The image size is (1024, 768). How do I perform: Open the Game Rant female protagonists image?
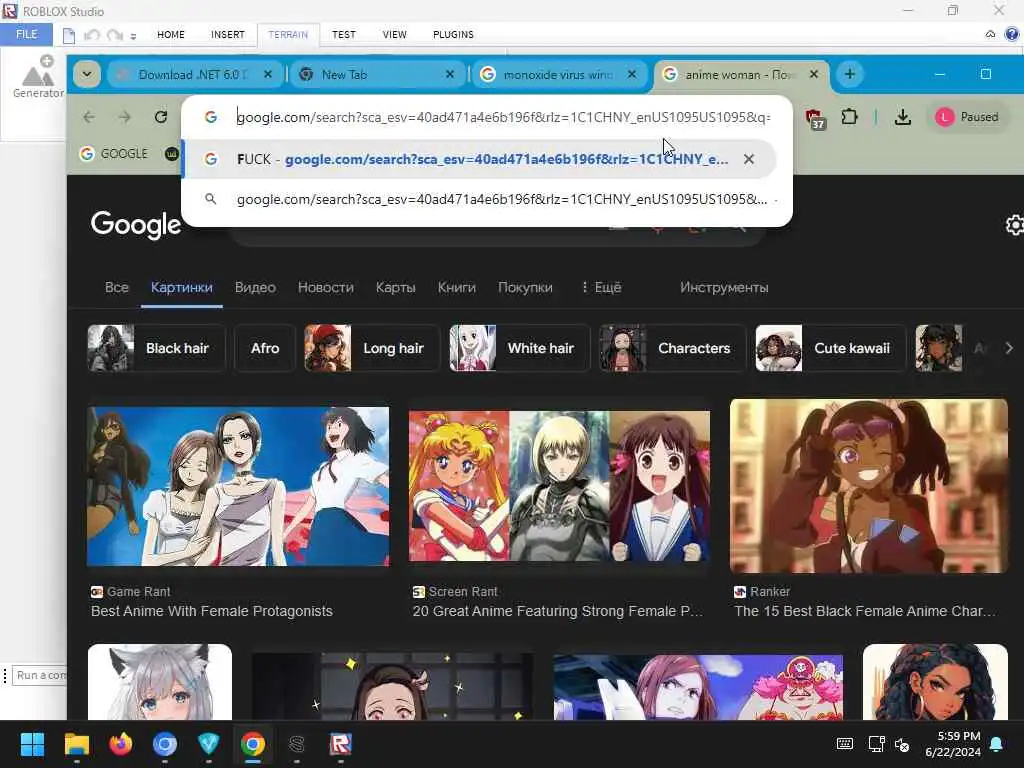point(238,487)
